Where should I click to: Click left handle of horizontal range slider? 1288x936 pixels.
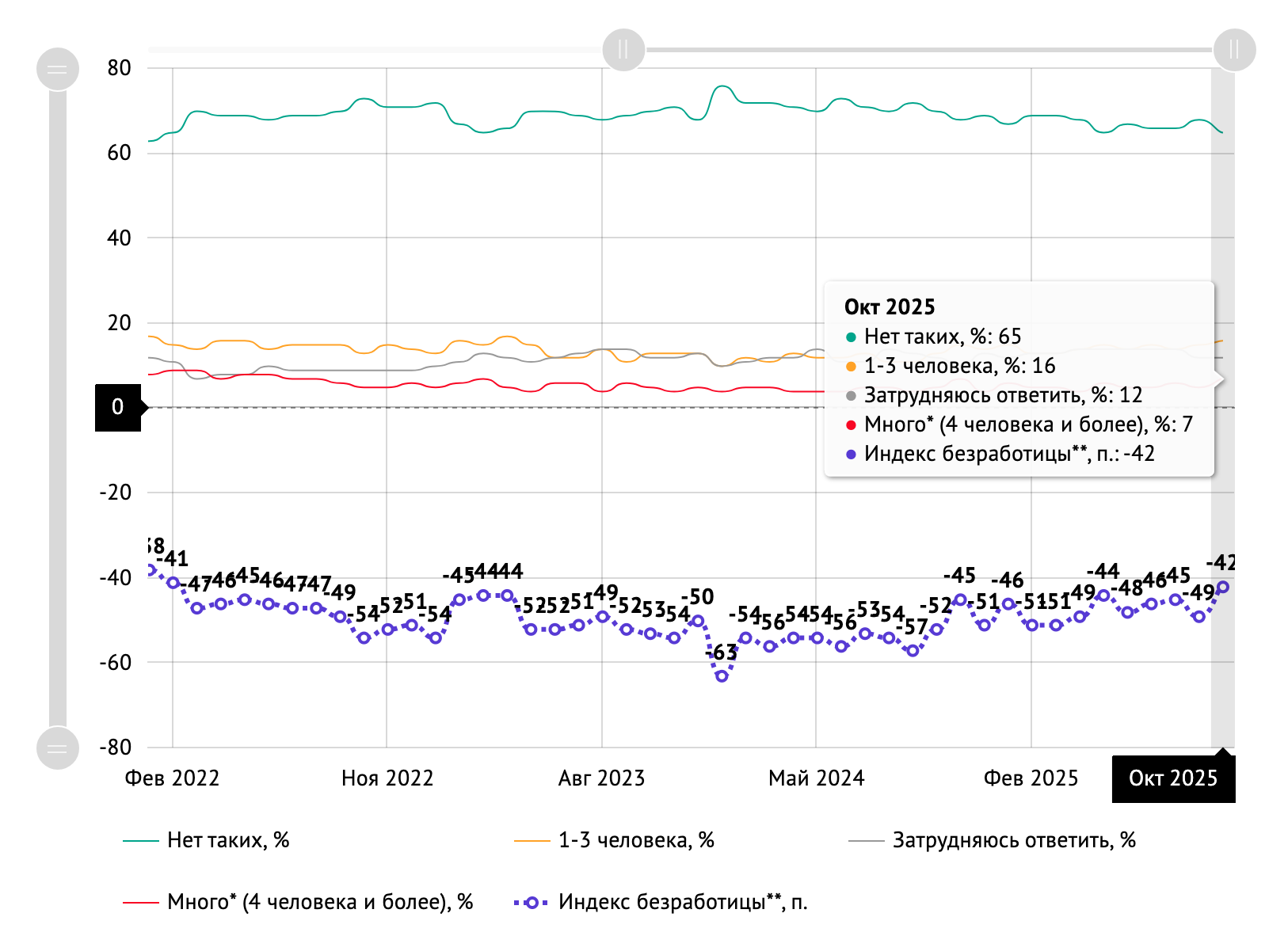(623, 50)
